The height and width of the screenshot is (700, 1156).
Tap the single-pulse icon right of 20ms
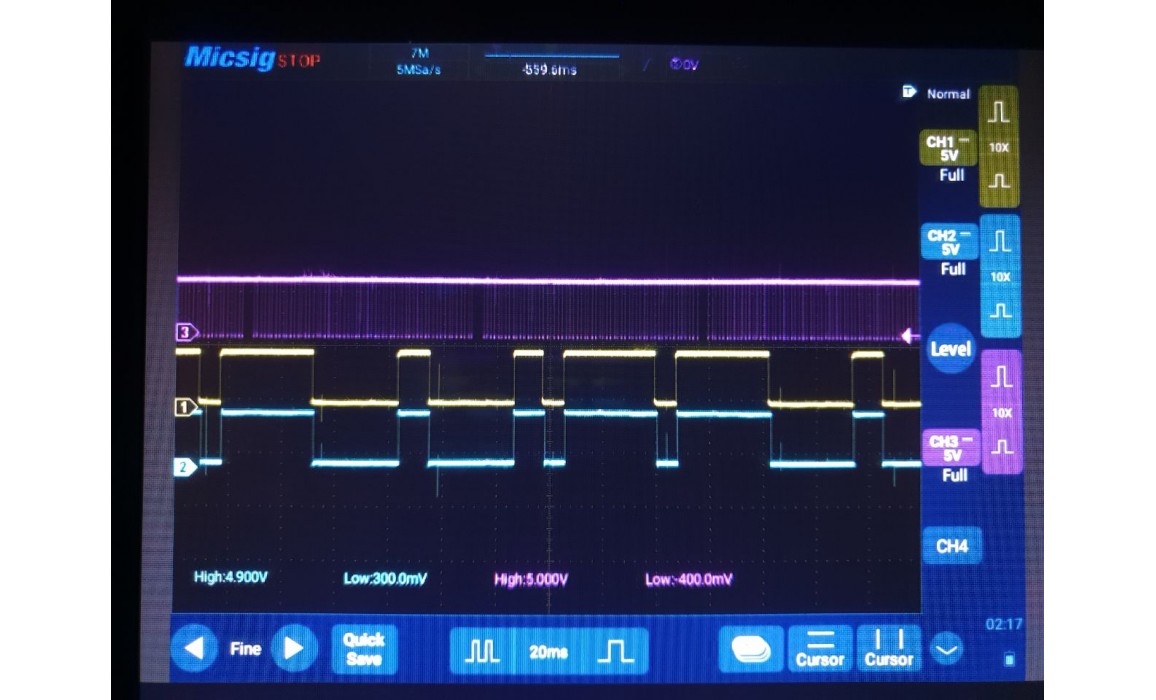click(x=614, y=651)
